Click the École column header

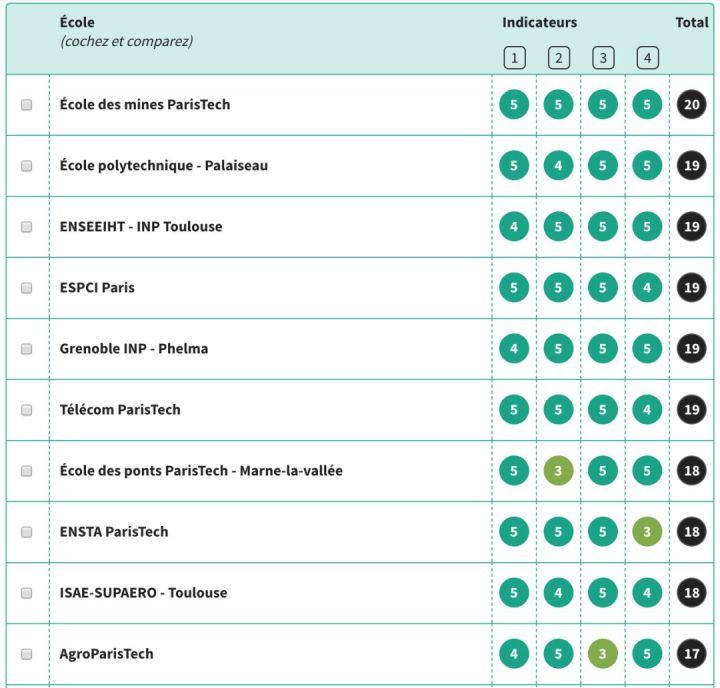[77, 23]
